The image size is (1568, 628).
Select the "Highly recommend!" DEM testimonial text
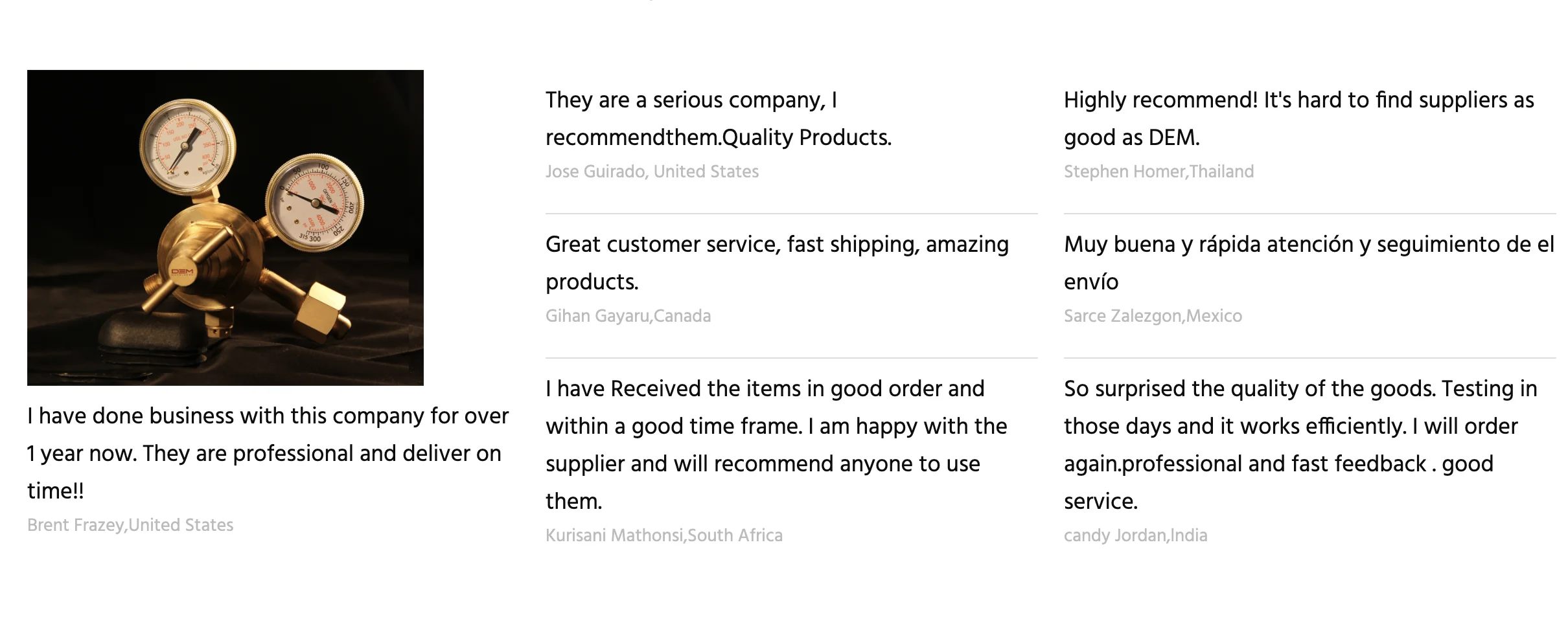1298,118
